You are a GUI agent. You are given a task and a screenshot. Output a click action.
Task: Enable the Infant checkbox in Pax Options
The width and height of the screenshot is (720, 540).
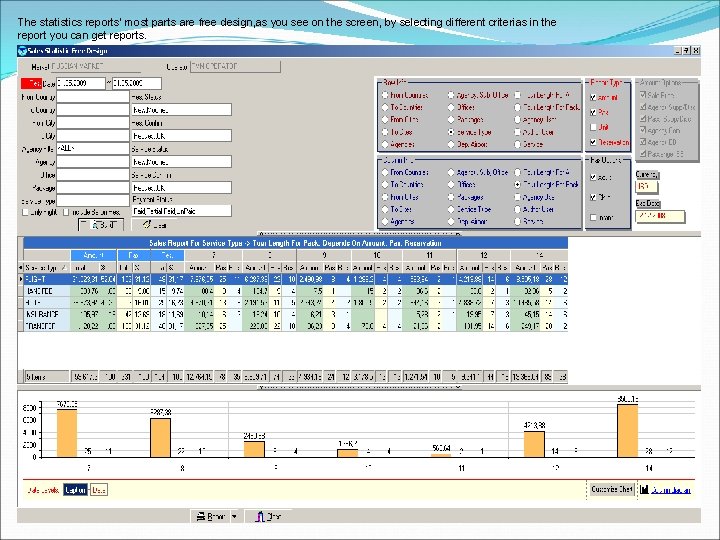click(x=593, y=217)
